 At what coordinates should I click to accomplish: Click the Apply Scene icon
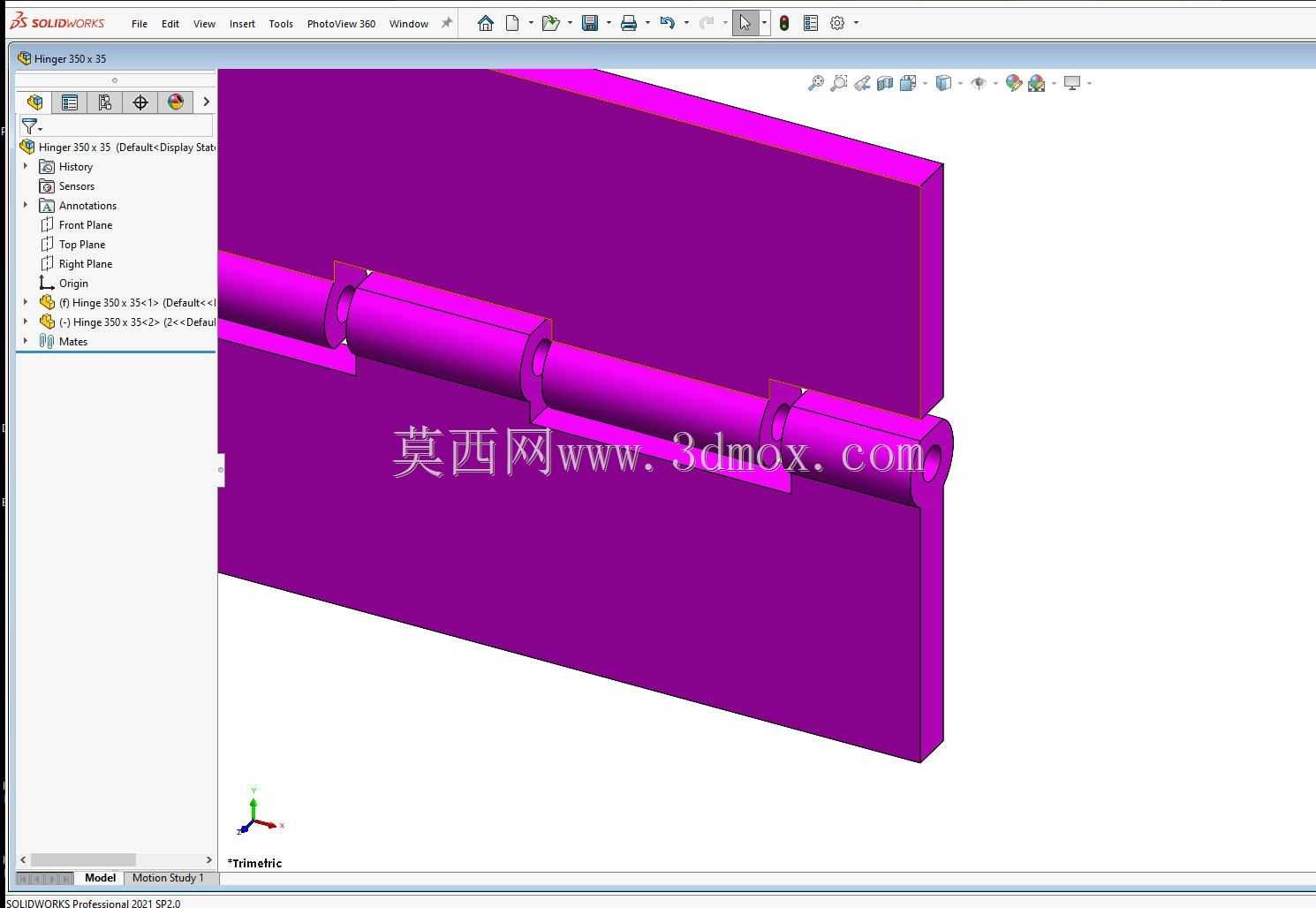[x=1037, y=83]
